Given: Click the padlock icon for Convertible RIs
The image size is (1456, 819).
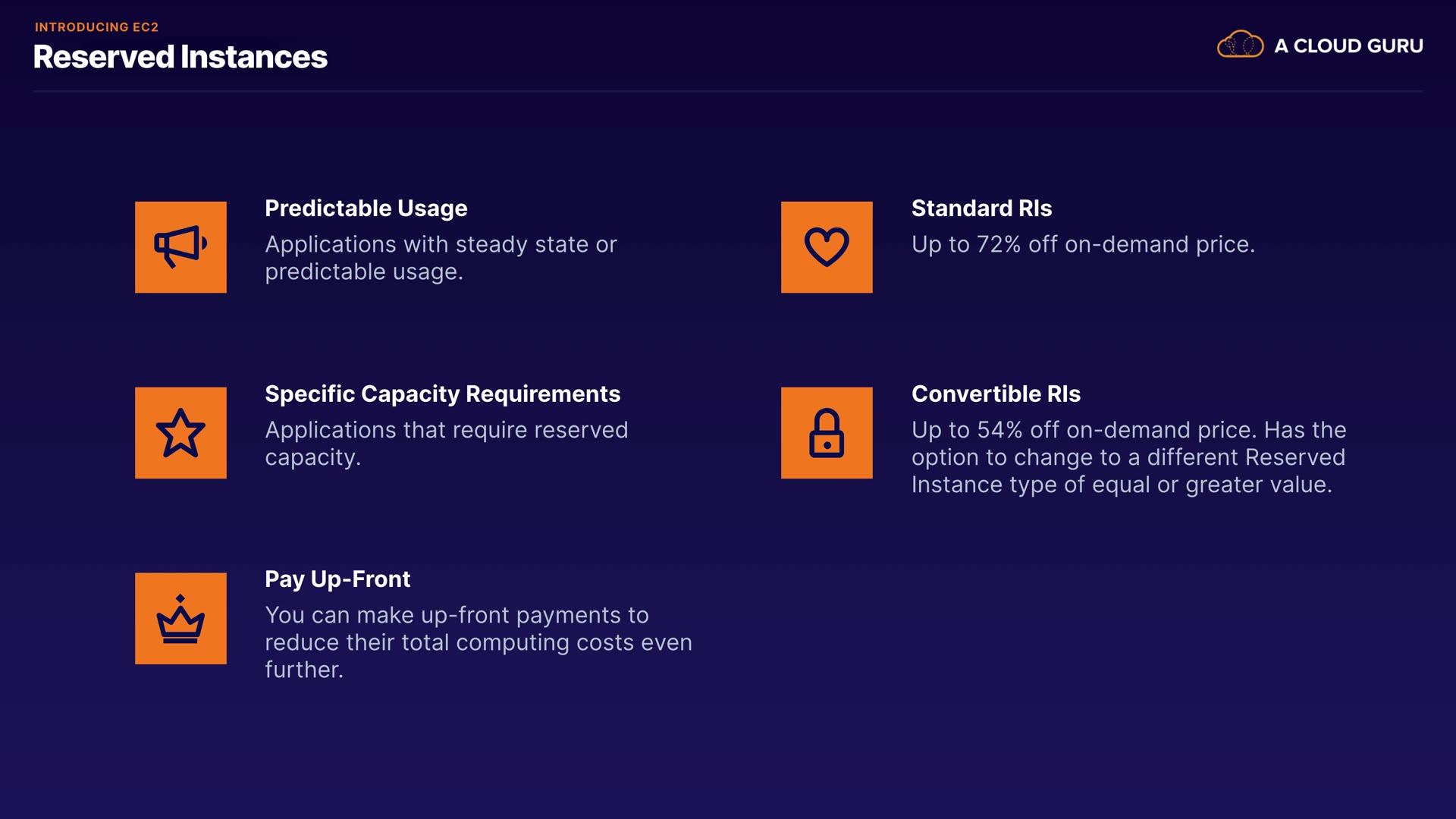Looking at the screenshot, I should coord(827,432).
